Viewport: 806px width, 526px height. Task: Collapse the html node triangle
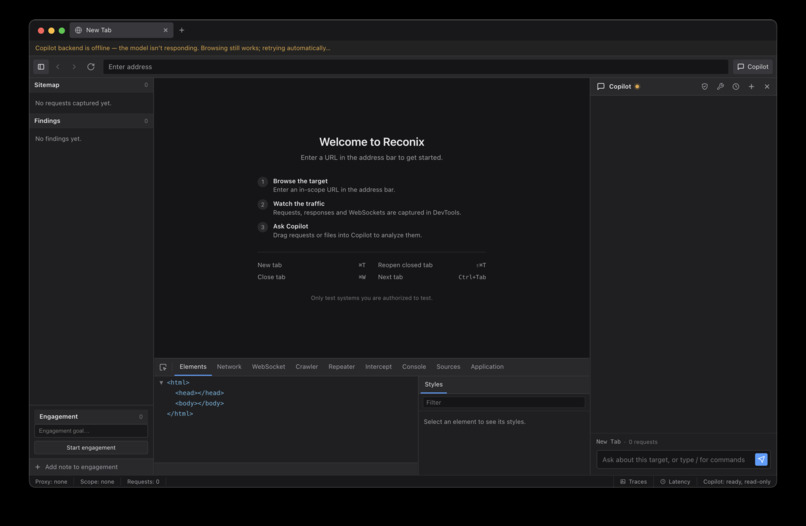coord(161,383)
